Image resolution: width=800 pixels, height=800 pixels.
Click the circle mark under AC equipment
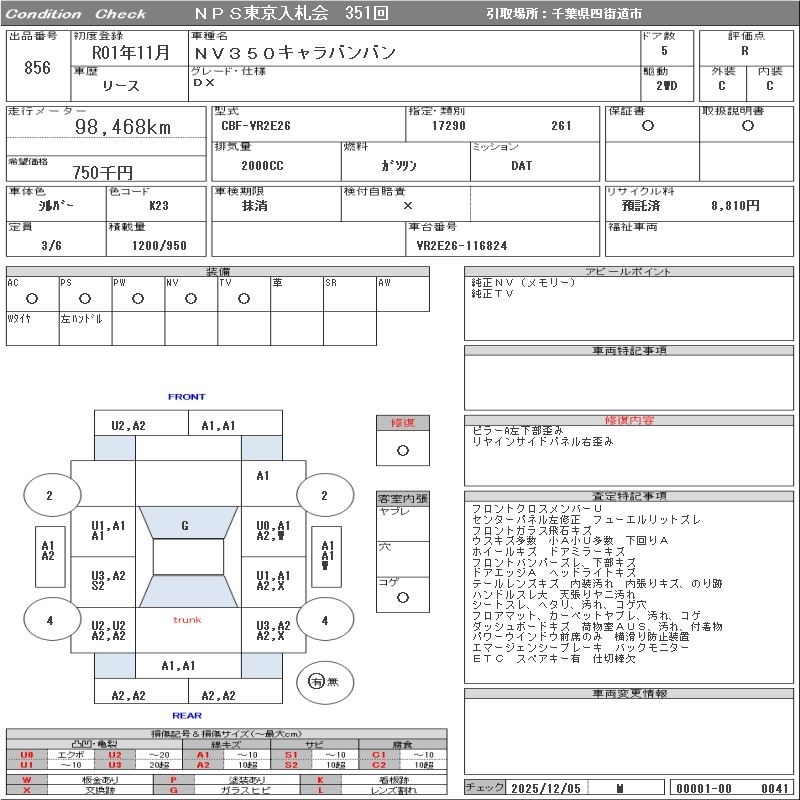(x=31, y=298)
